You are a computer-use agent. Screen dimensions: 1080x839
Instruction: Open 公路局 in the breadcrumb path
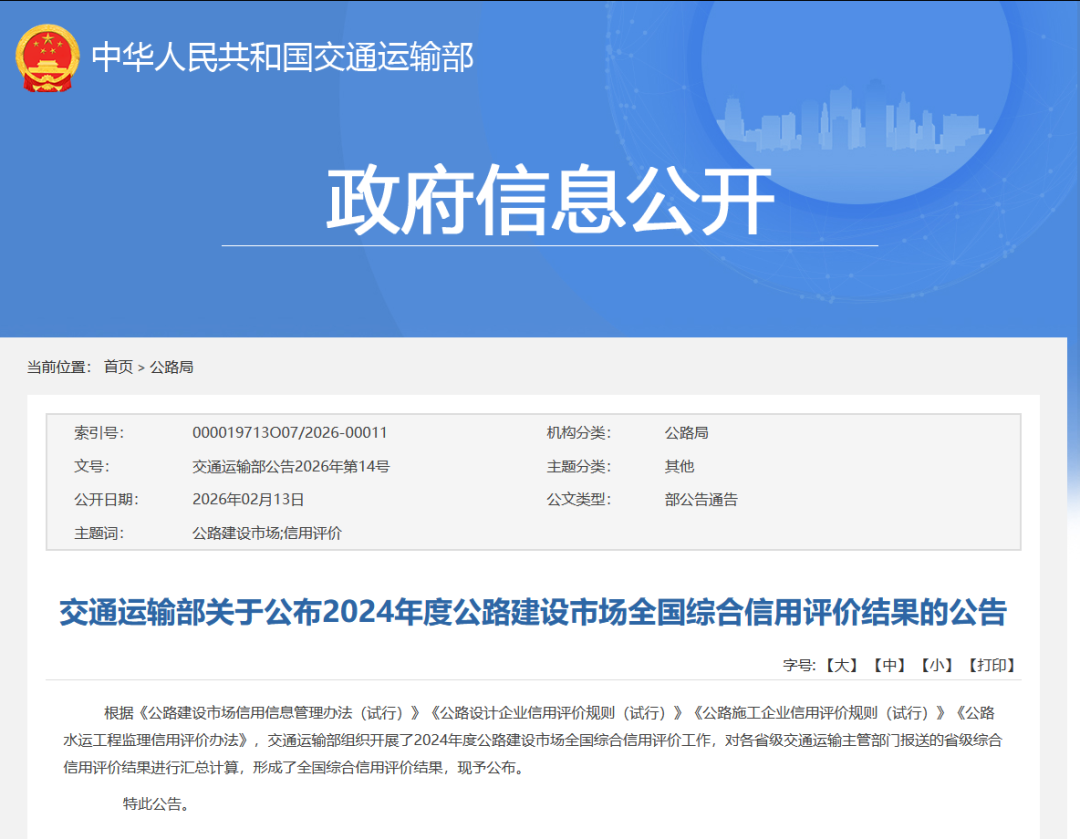[171, 367]
